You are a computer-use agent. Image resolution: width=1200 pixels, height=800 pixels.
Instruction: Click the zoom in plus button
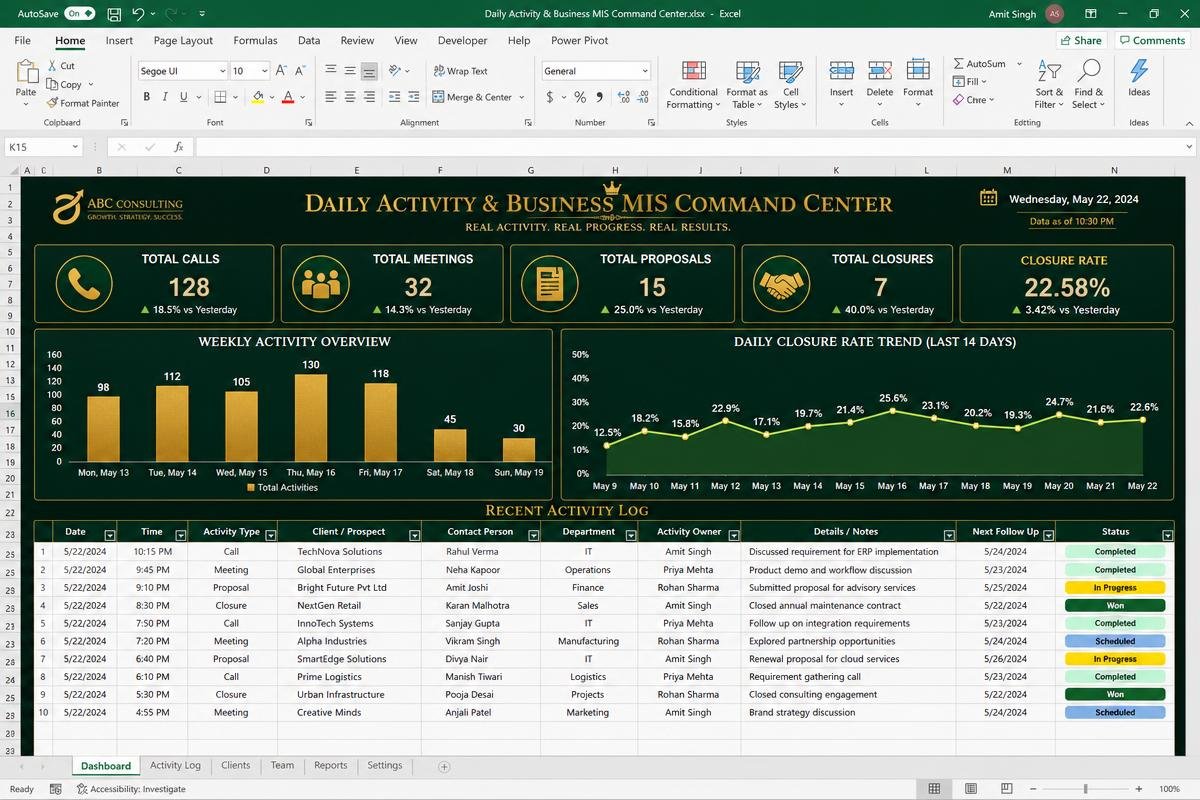pyautogui.click(x=1139, y=789)
